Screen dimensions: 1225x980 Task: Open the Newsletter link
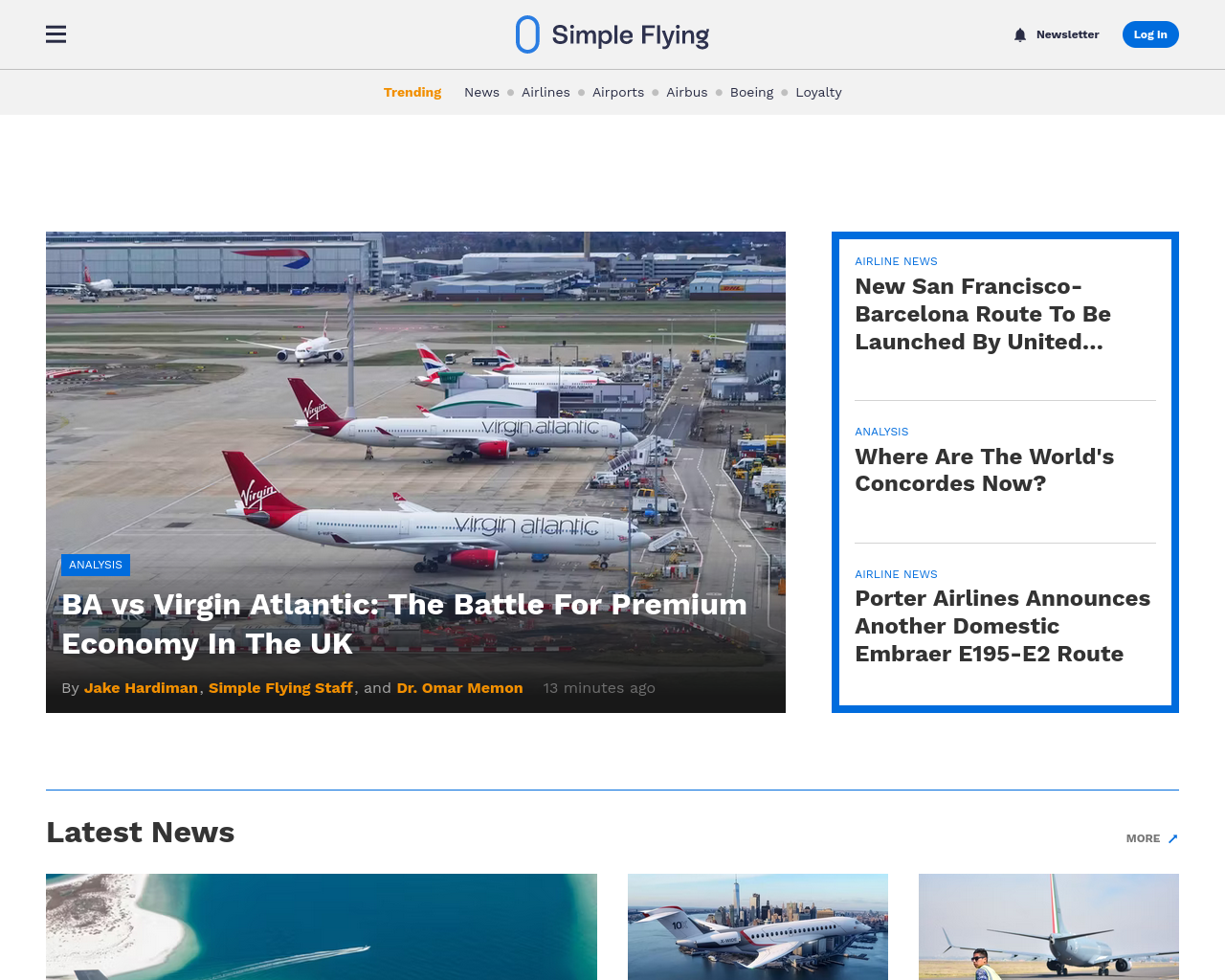click(x=1067, y=34)
